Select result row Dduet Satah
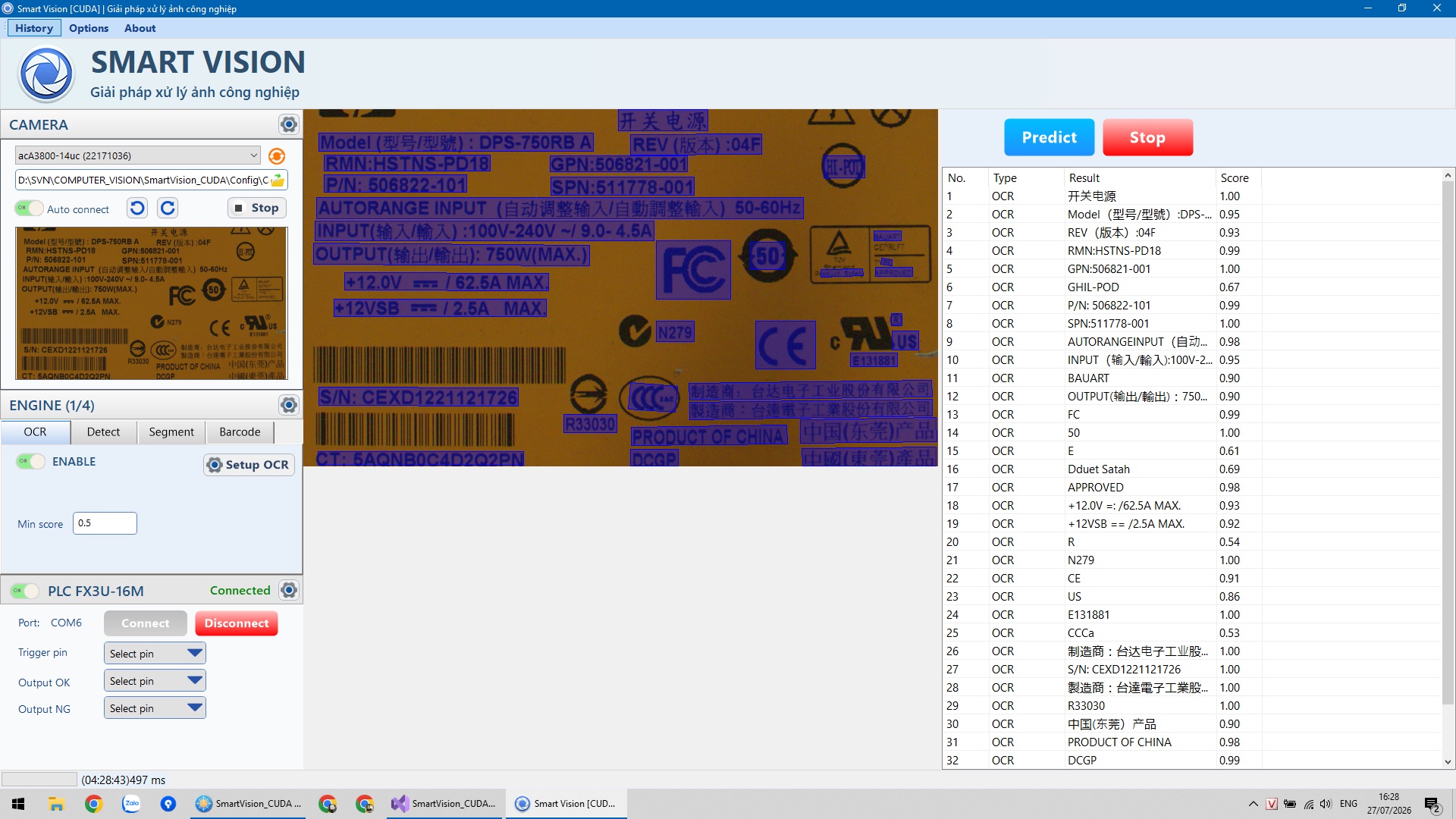Image resolution: width=1456 pixels, height=819 pixels. (x=1191, y=469)
